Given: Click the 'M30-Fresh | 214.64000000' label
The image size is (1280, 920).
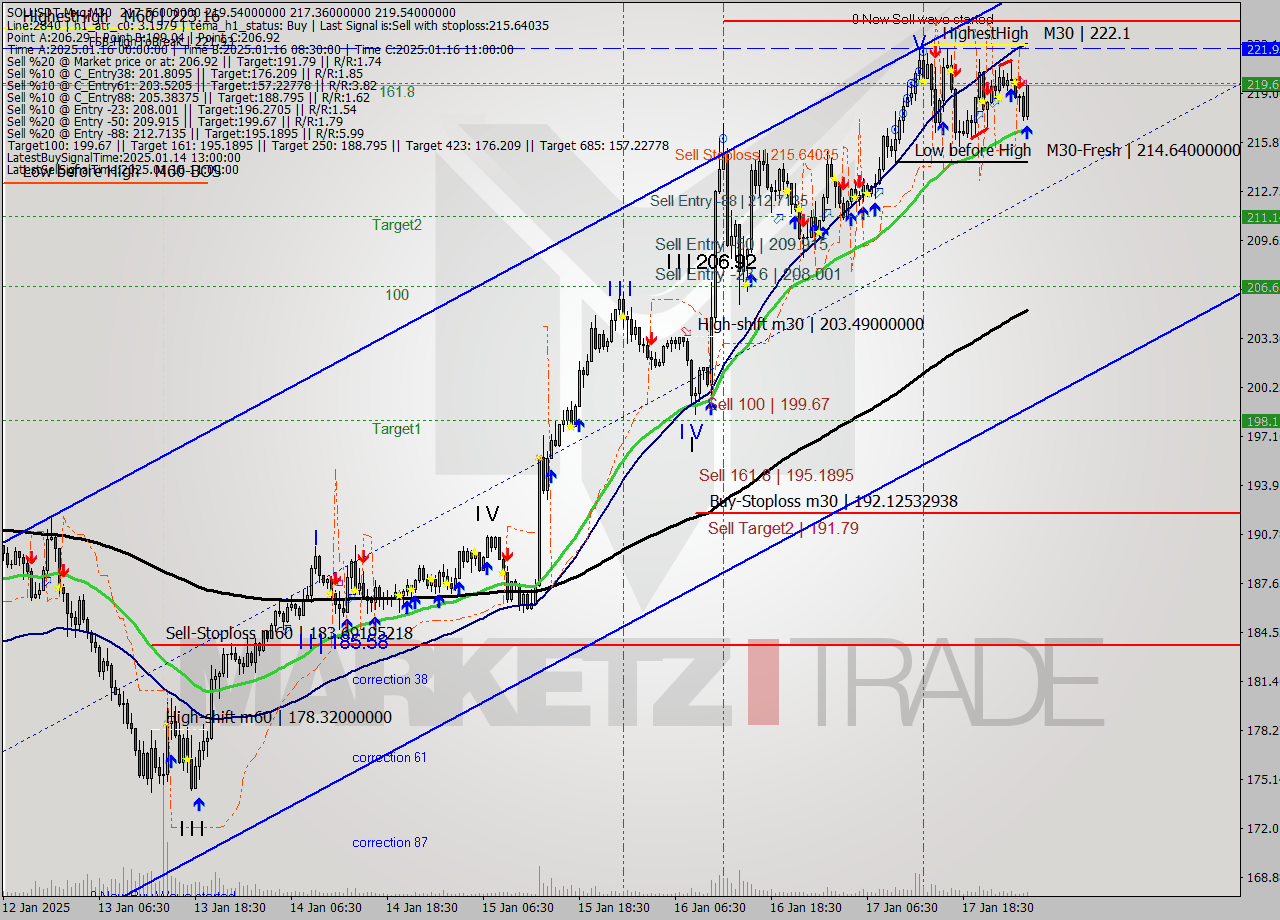Looking at the screenshot, I should 1143,150.
